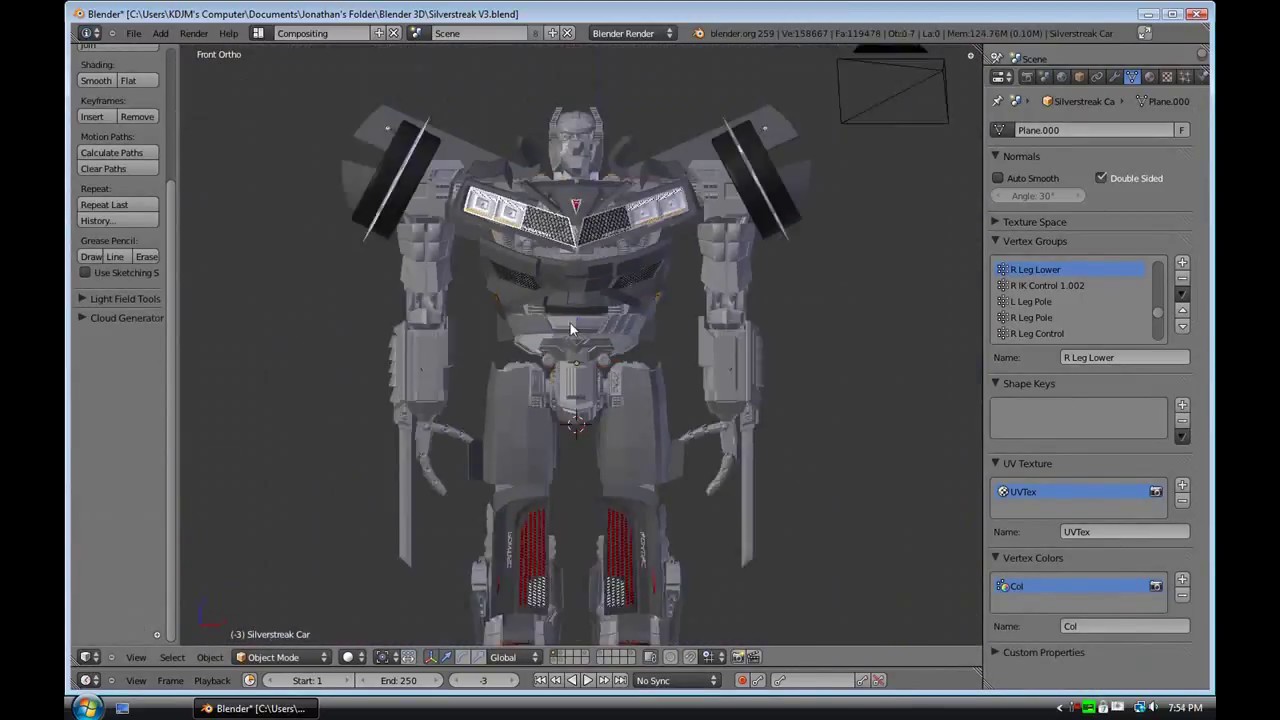Select the Object Data mesh tab
Viewport: 1280px width, 720px height.
1132,76
